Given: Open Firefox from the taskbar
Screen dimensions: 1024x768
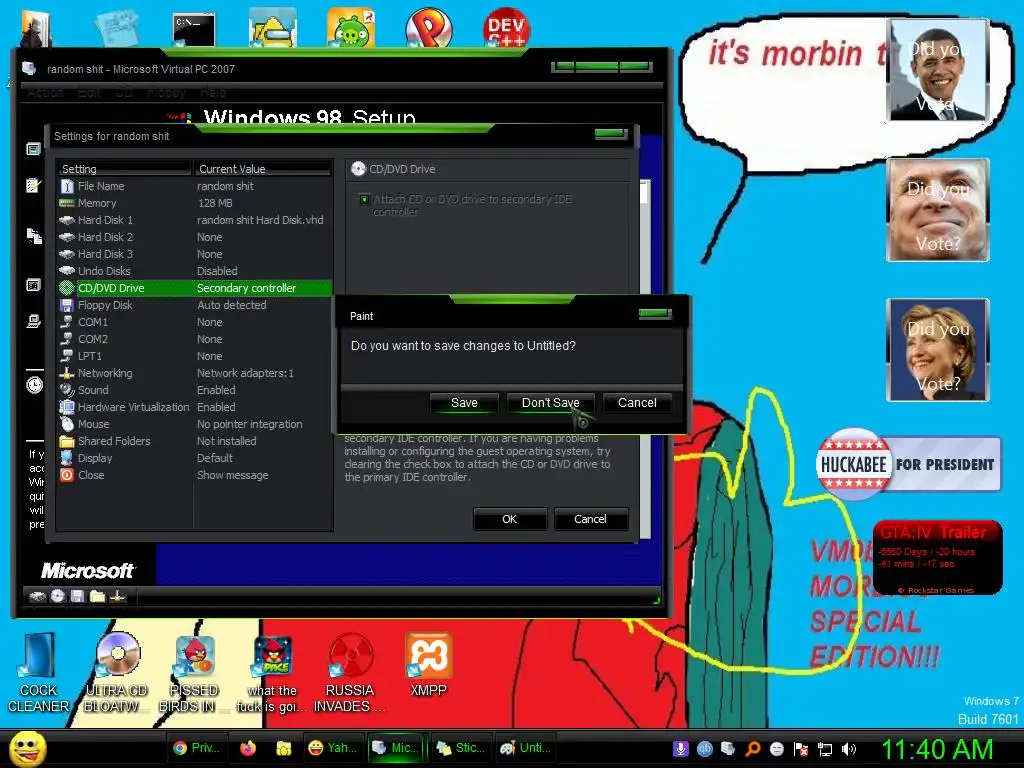Looking at the screenshot, I should tap(248, 748).
